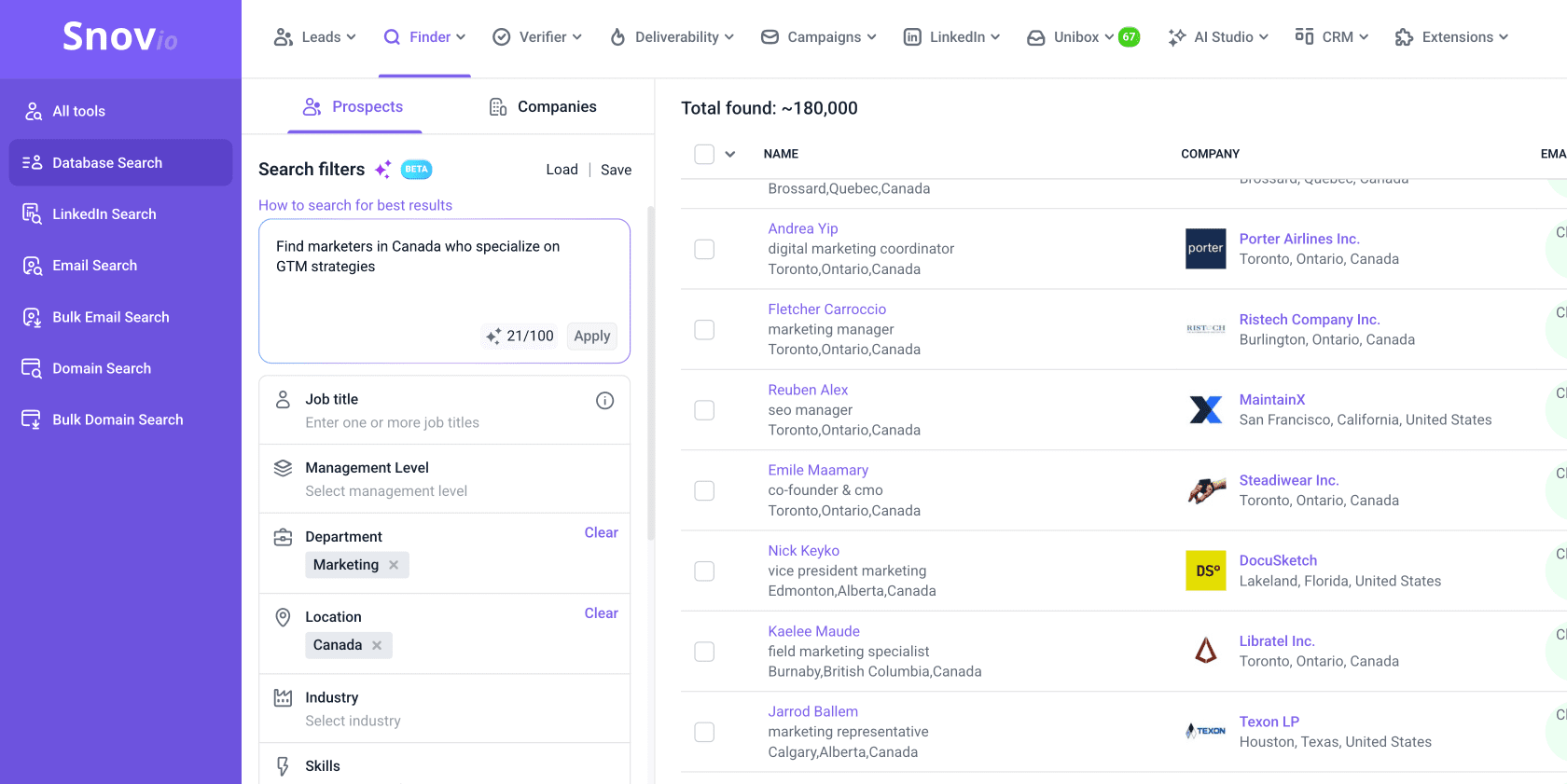Expand the Verifier menu
Image resolution: width=1567 pixels, height=784 pixels.
[537, 37]
